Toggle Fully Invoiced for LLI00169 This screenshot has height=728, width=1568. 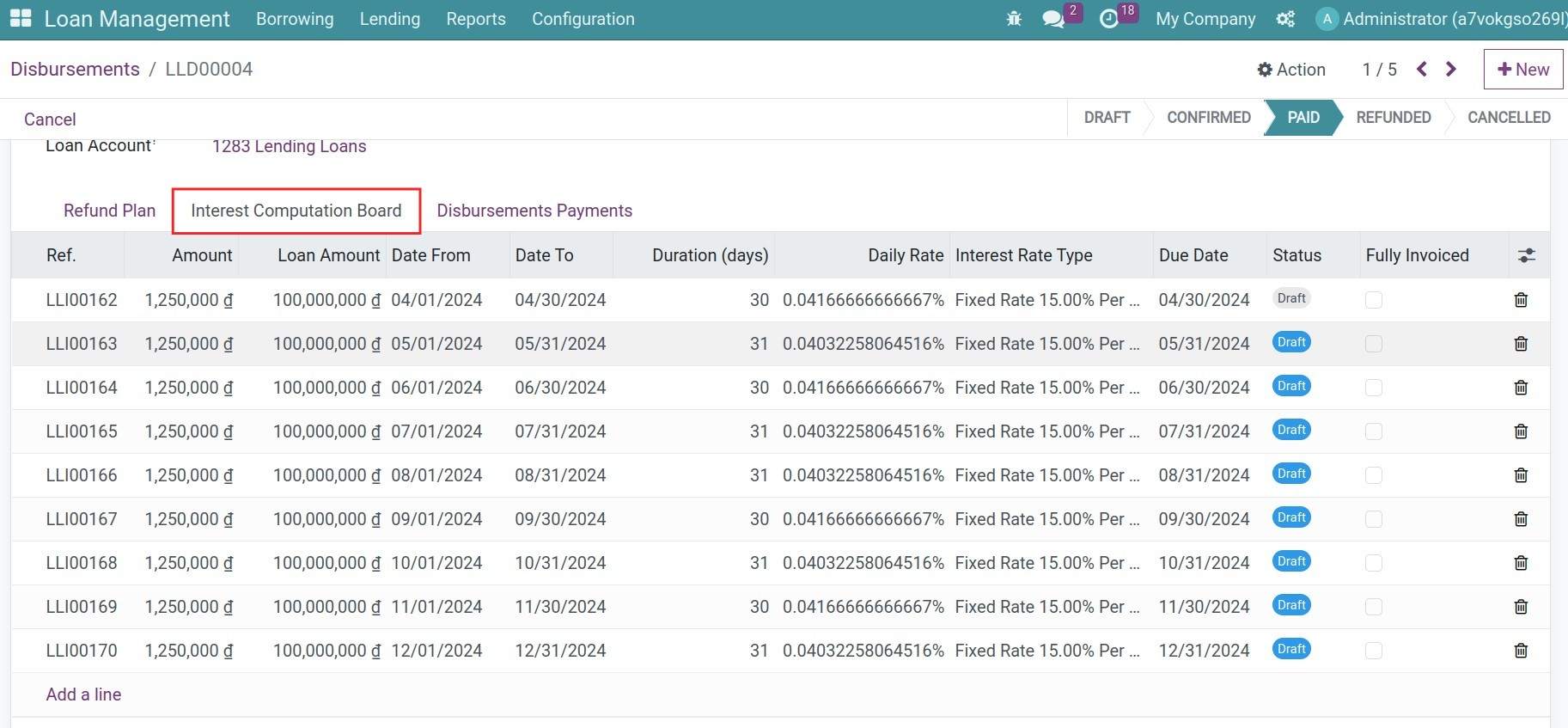click(1374, 607)
